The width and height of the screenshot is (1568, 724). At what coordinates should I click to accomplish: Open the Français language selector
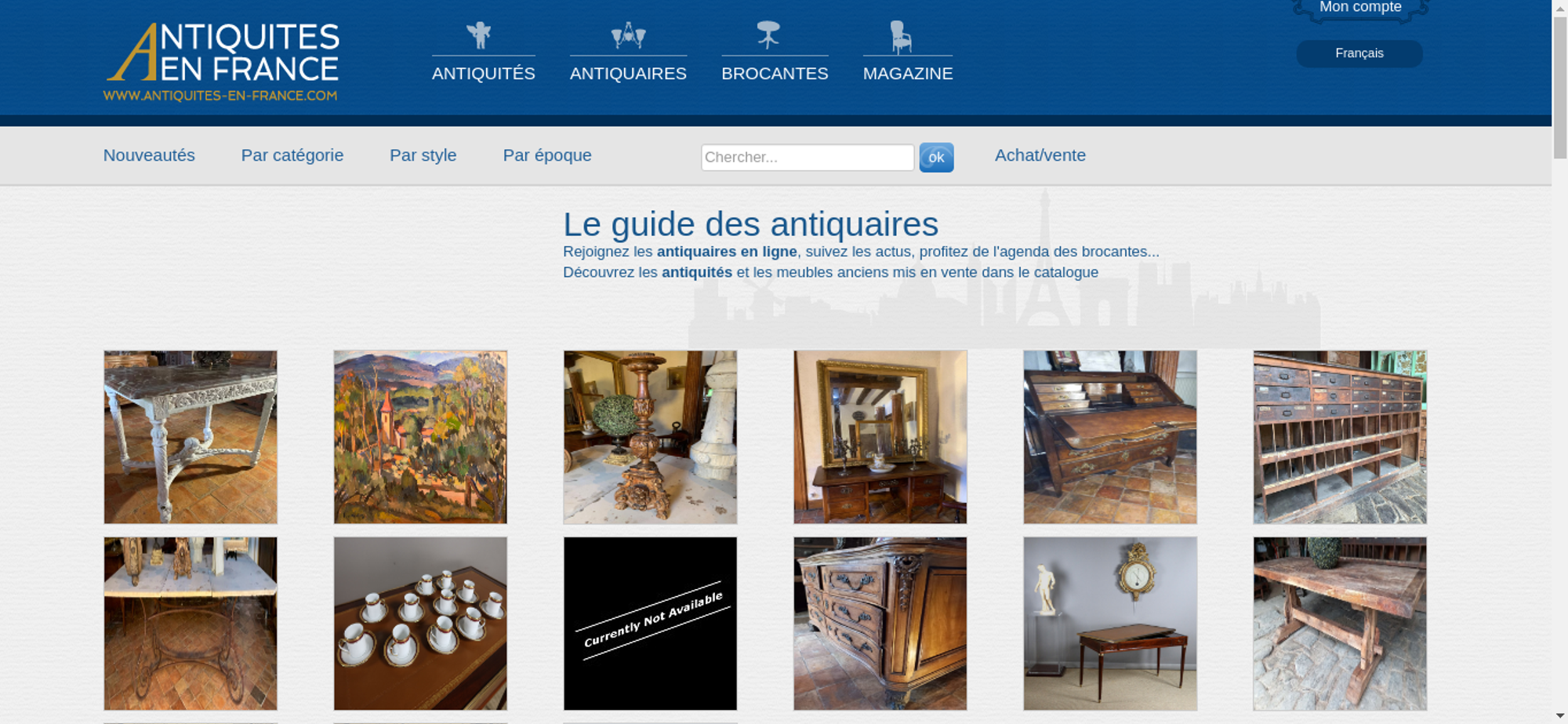click(x=1359, y=53)
